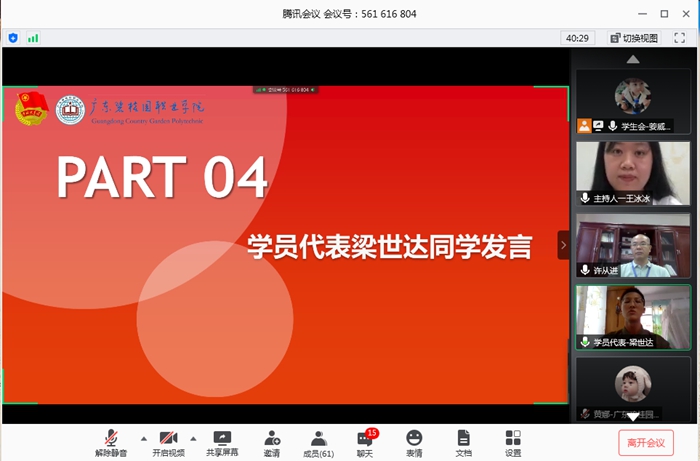Viewport: 700px width, 461px height.
Task: Select 黄娜 participant avatar tile
Action: point(633,389)
